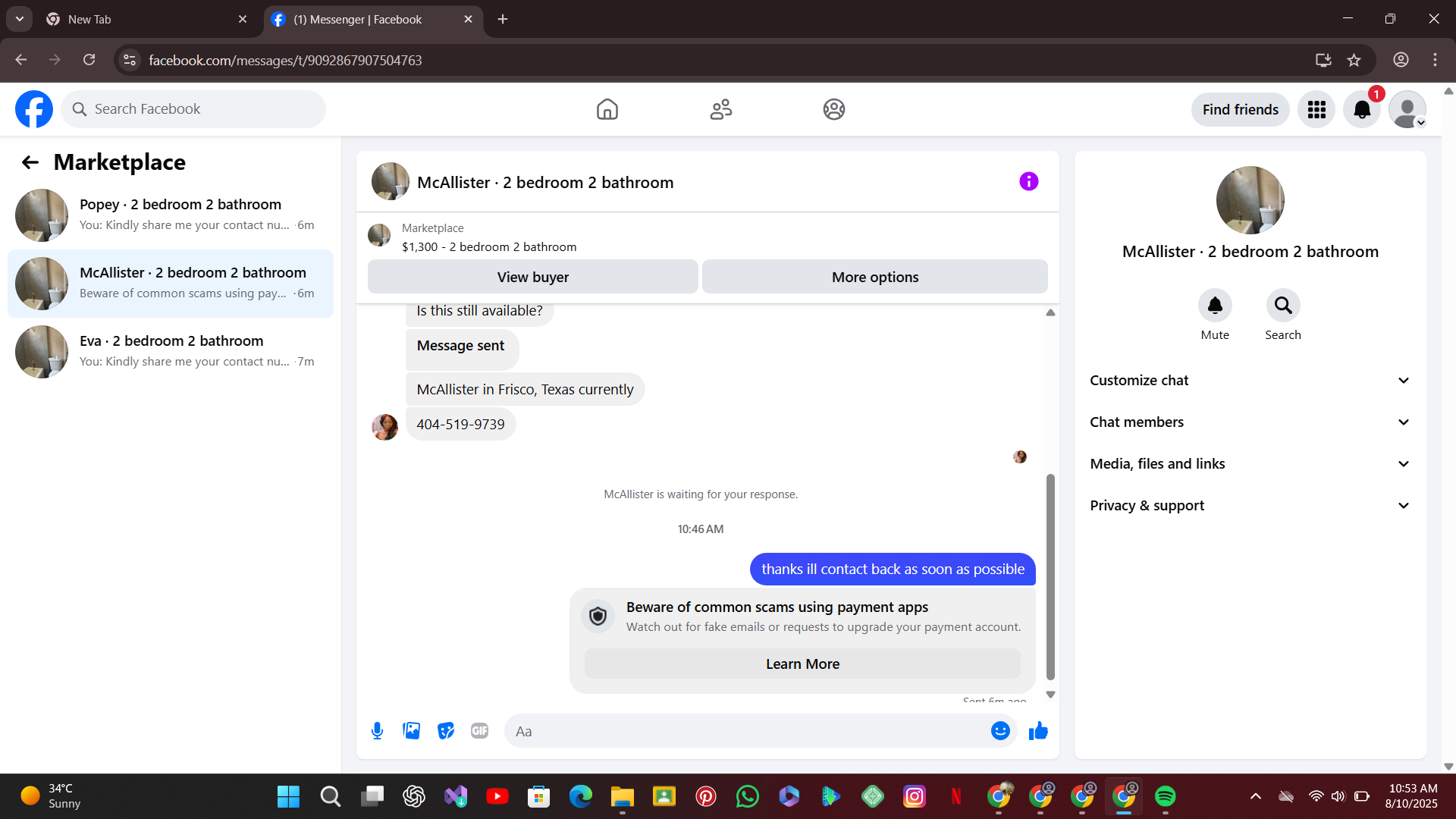Open the Popey conversation
This screenshot has width=1456, height=819.
171,215
